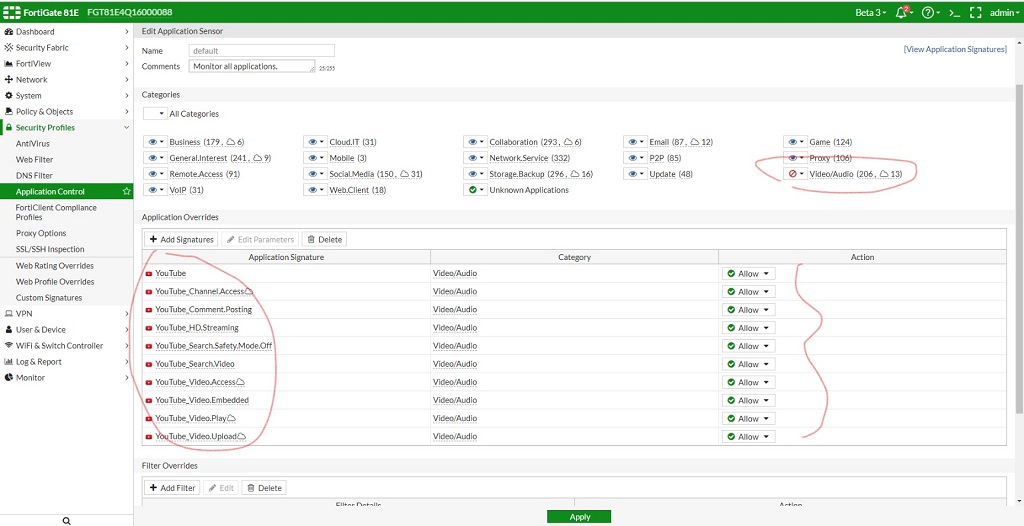Toggle monitor eye for Game category
This screenshot has height=526, width=1024.
(x=795, y=142)
